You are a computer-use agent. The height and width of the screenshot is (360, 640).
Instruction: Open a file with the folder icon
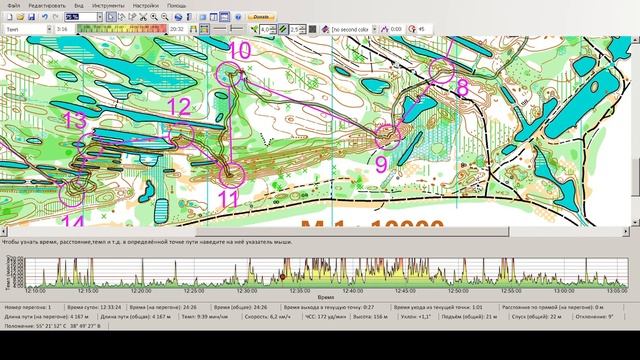(20, 17)
